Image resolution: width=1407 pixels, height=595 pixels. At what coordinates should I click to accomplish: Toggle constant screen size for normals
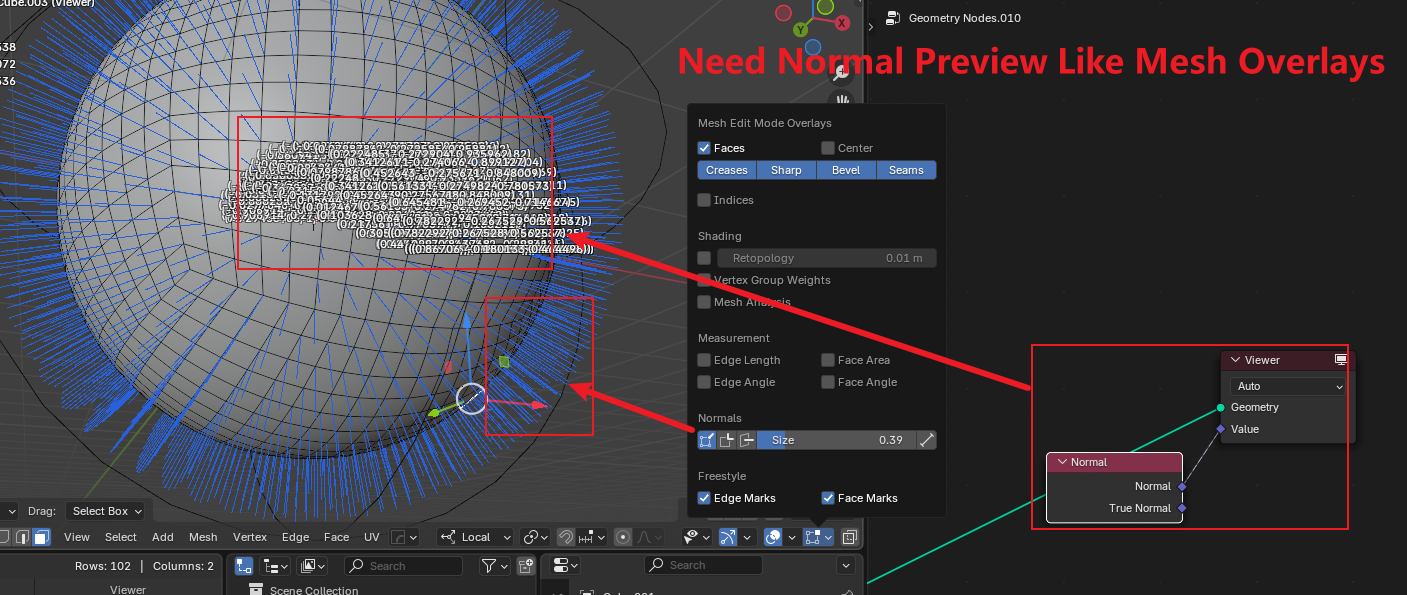[927, 440]
